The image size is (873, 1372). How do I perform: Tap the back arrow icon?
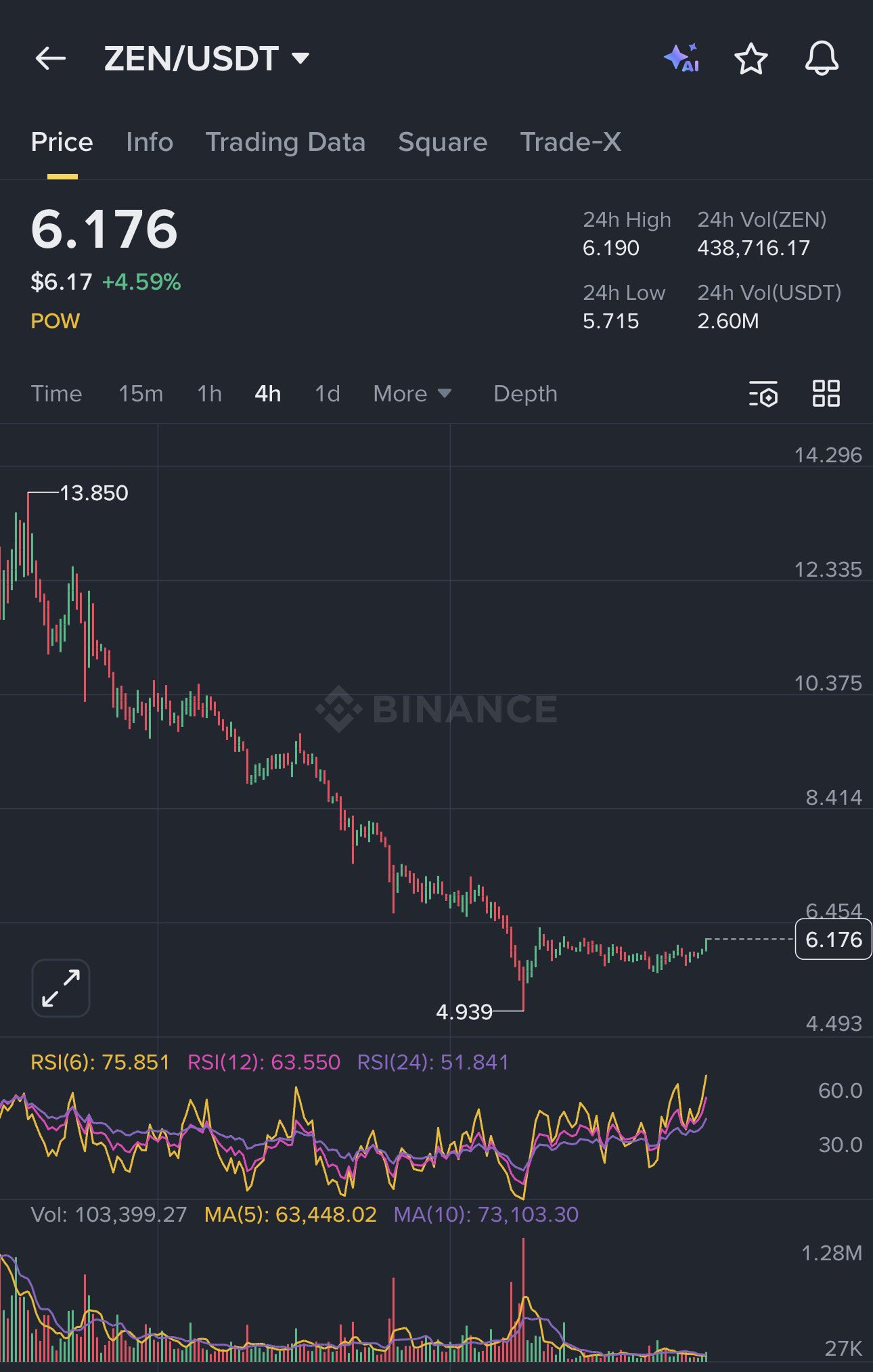pos(50,59)
